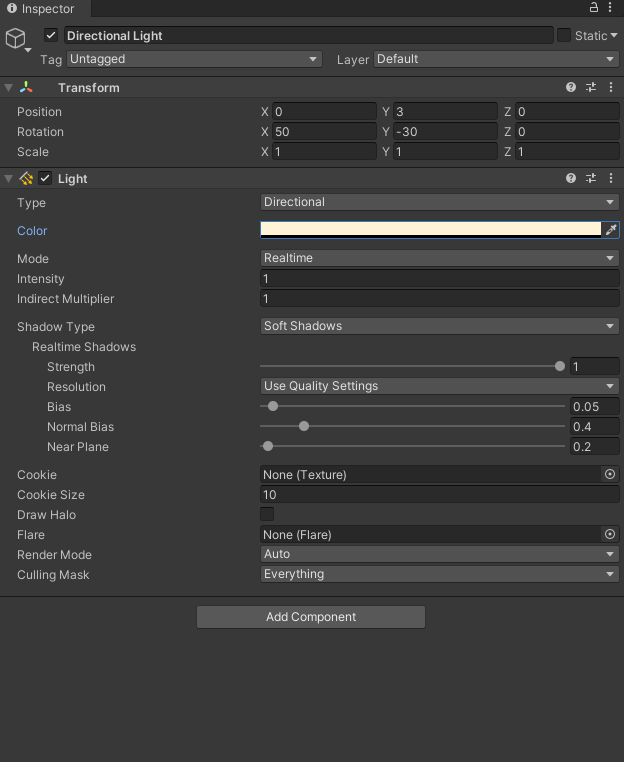624x762 pixels.
Task: Click the Strength numeric field
Action: pos(595,366)
